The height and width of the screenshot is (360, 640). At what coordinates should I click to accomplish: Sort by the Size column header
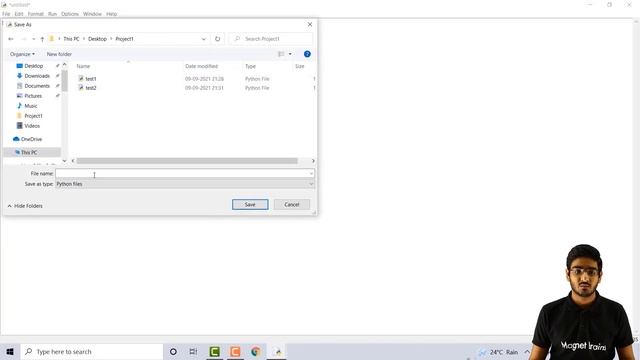(300, 66)
